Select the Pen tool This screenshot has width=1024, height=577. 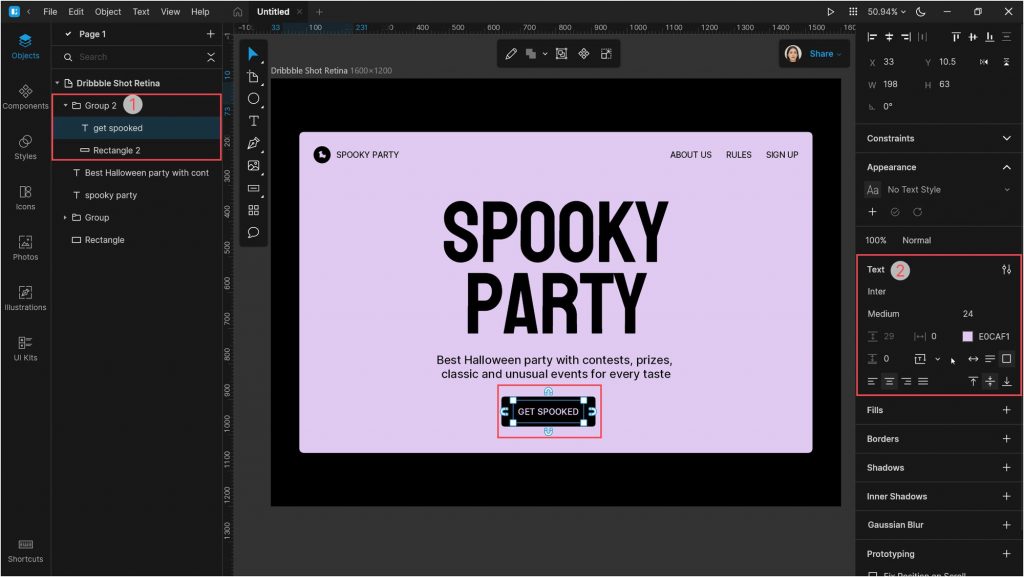click(x=253, y=143)
